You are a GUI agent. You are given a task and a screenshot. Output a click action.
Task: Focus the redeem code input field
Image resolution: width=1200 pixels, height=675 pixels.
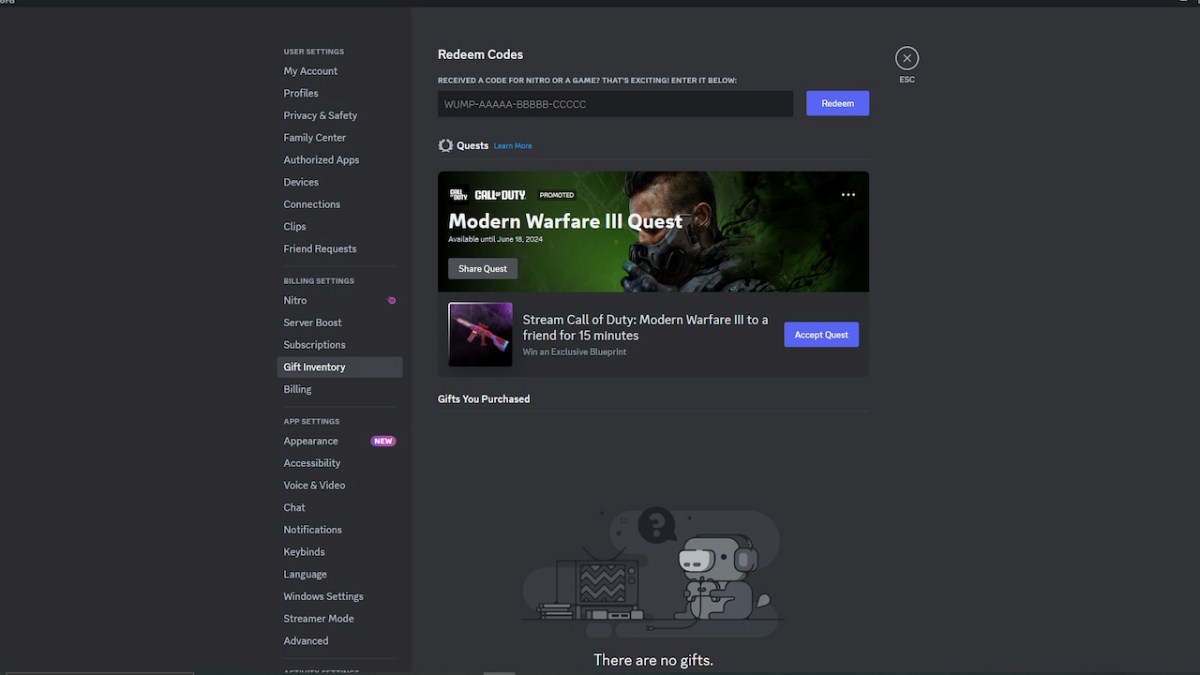tap(615, 104)
